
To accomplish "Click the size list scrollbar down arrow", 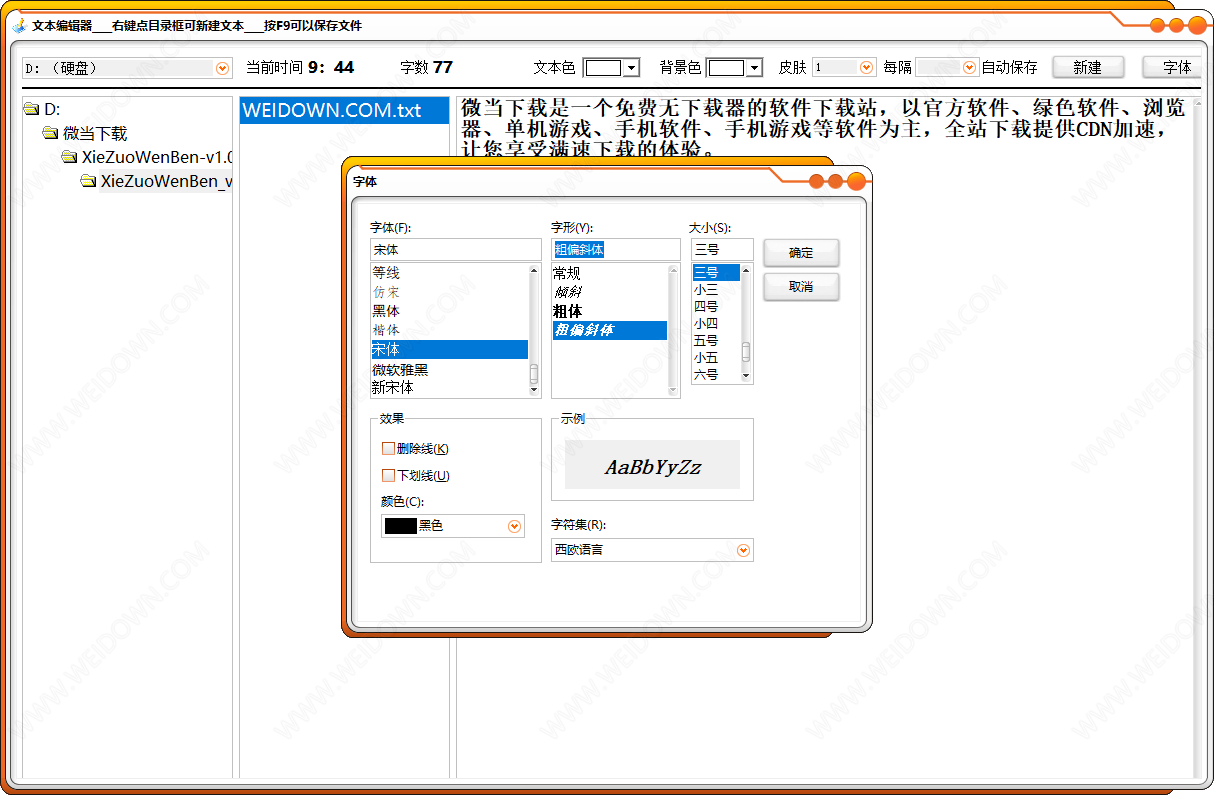I will 746,376.
